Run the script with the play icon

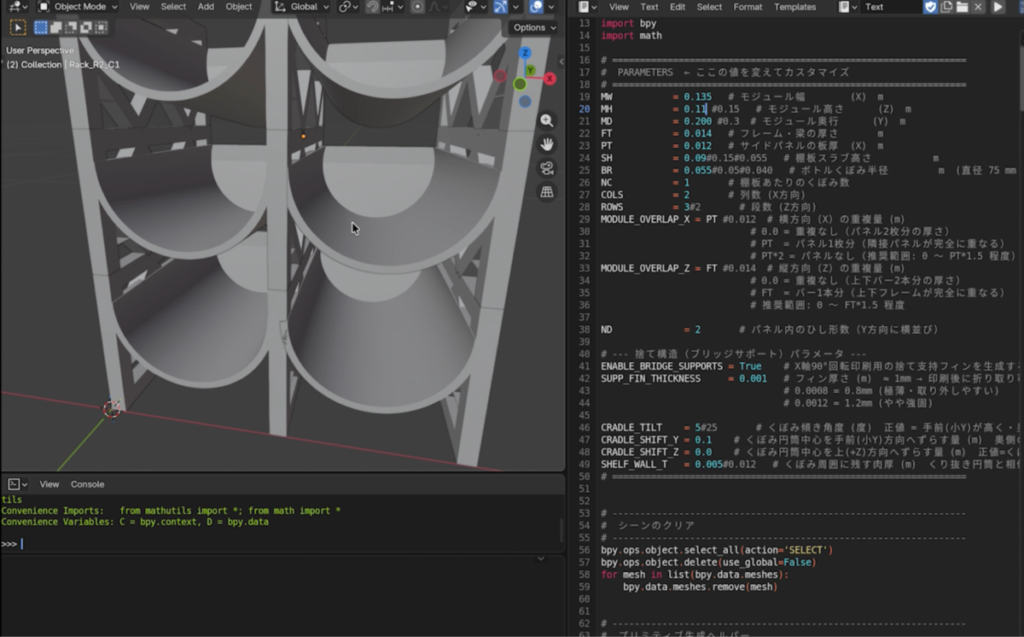998,7
